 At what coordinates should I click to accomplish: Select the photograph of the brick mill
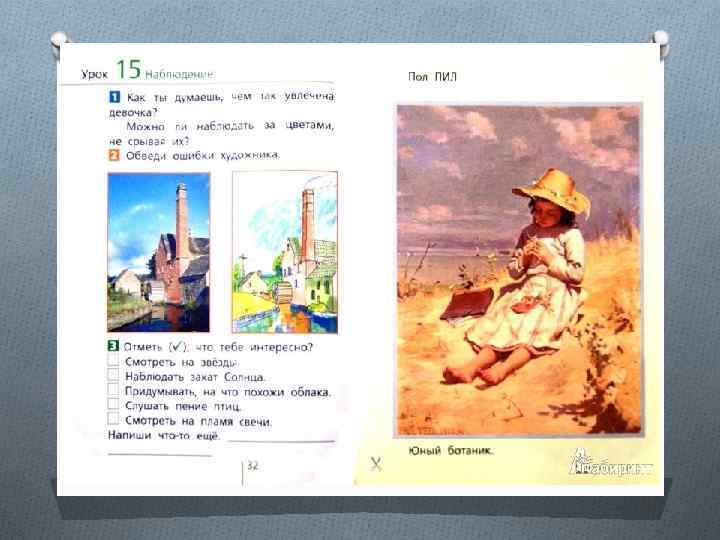point(158,252)
